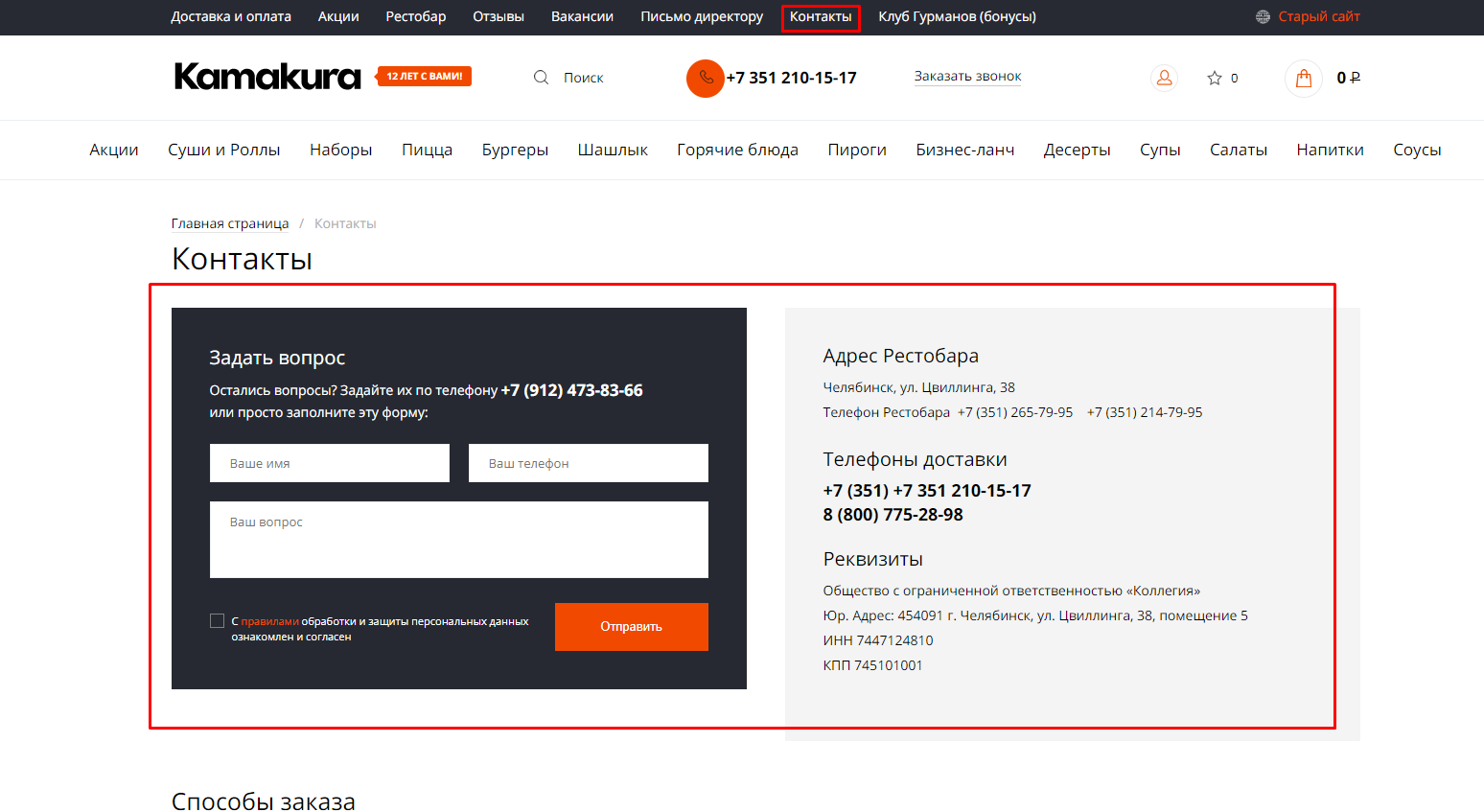Open Письмо директору page
The image size is (1484, 812).
pyautogui.click(x=702, y=16)
